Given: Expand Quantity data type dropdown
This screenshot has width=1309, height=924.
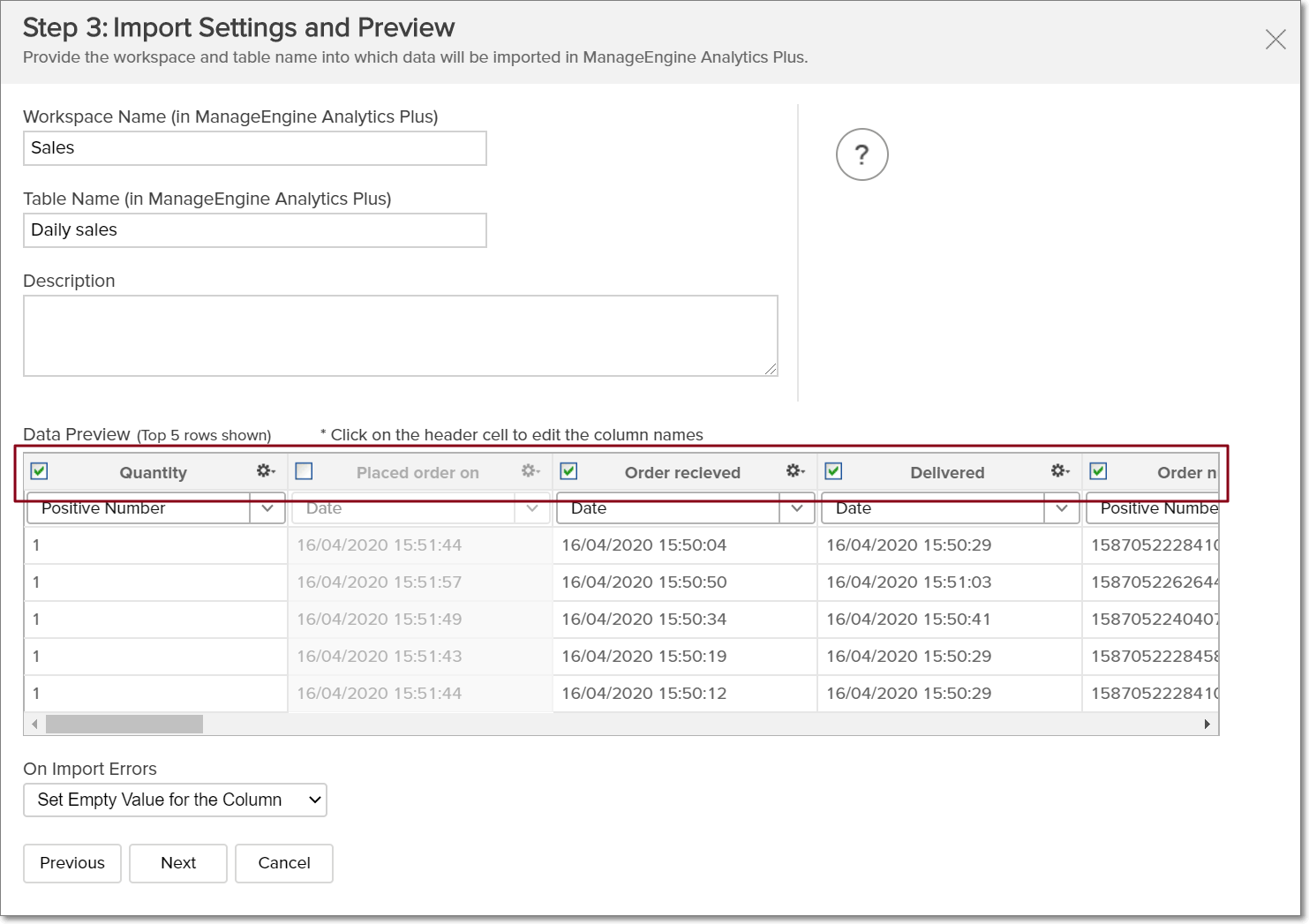Looking at the screenshot, I should [x=267, y=508].
